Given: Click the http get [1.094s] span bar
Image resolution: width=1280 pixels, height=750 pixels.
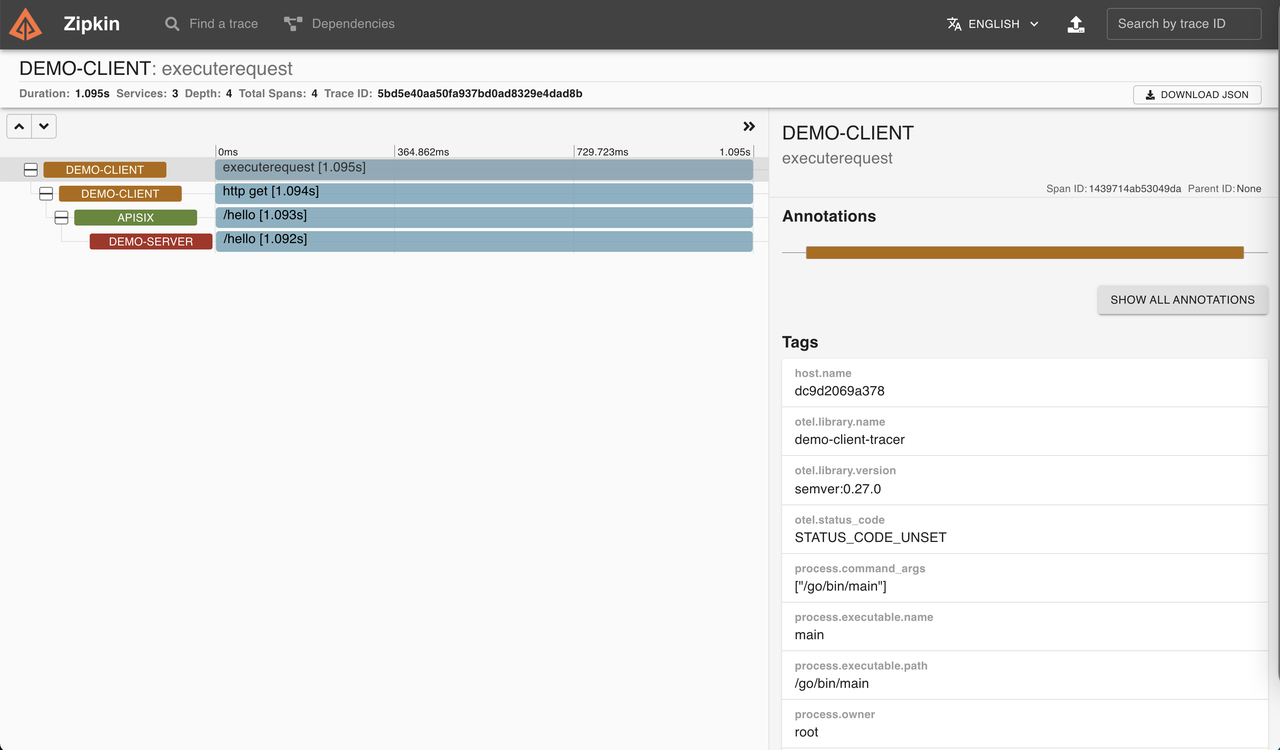Looking at the screenshot, I should (x=484, y=193).
